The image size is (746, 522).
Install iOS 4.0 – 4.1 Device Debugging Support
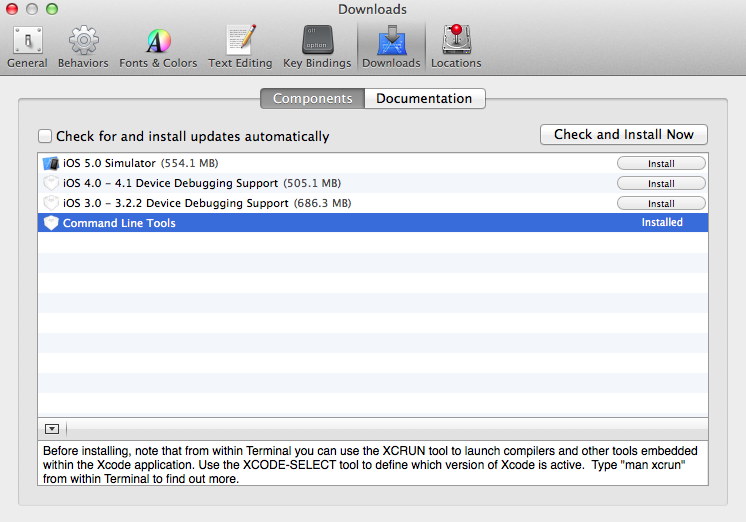661,184
